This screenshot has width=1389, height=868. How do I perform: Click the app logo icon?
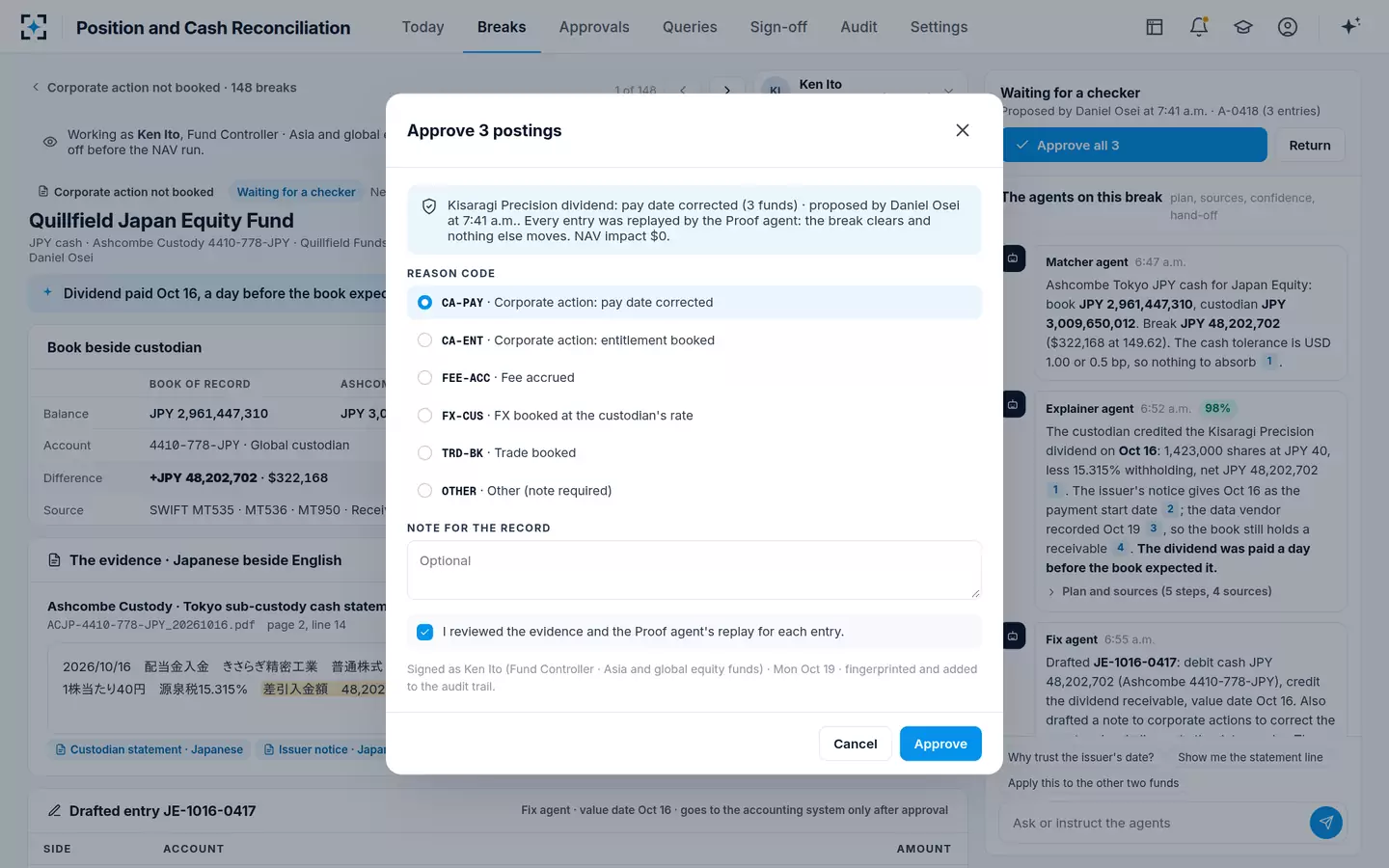(x=34, y=27)
